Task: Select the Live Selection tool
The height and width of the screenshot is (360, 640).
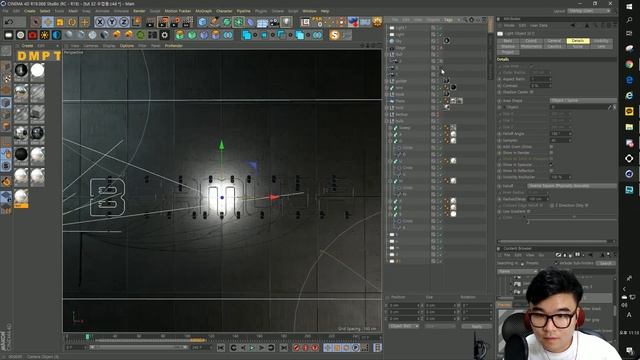Action: (x=36, y=22)
